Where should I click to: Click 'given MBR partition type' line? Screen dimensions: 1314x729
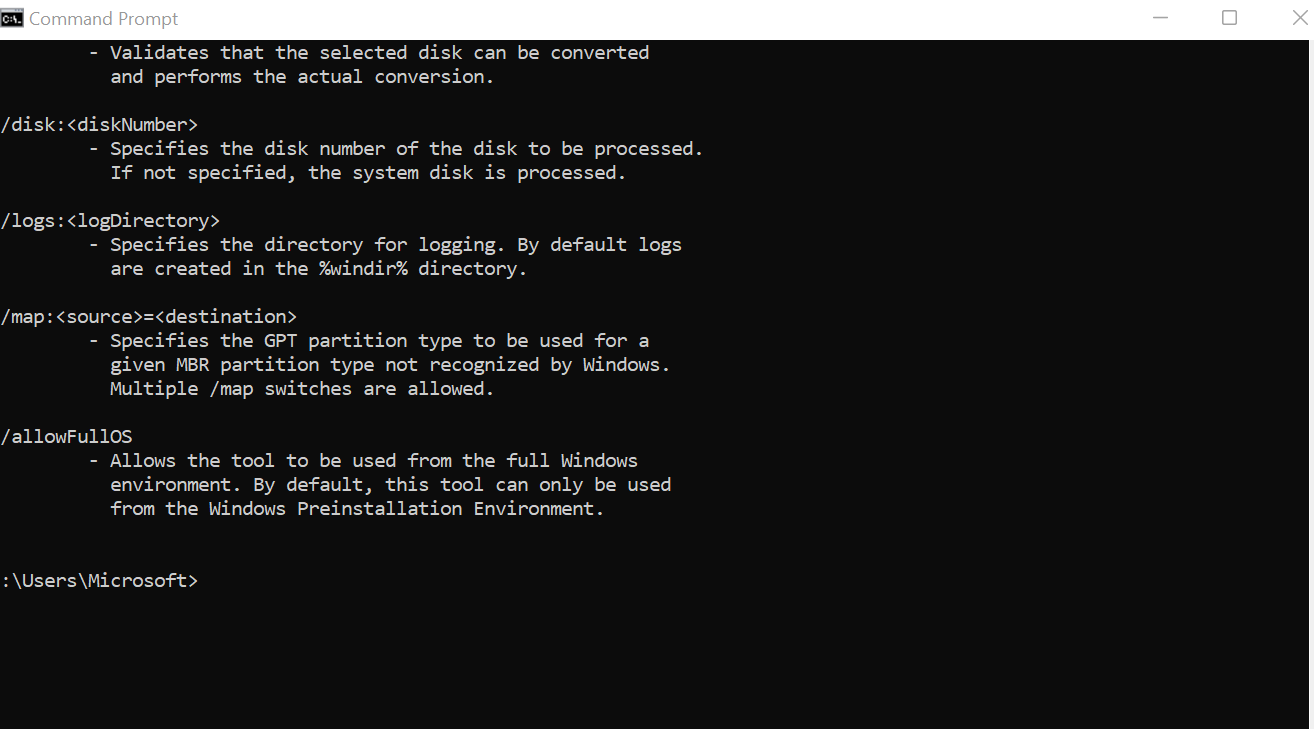390,365
